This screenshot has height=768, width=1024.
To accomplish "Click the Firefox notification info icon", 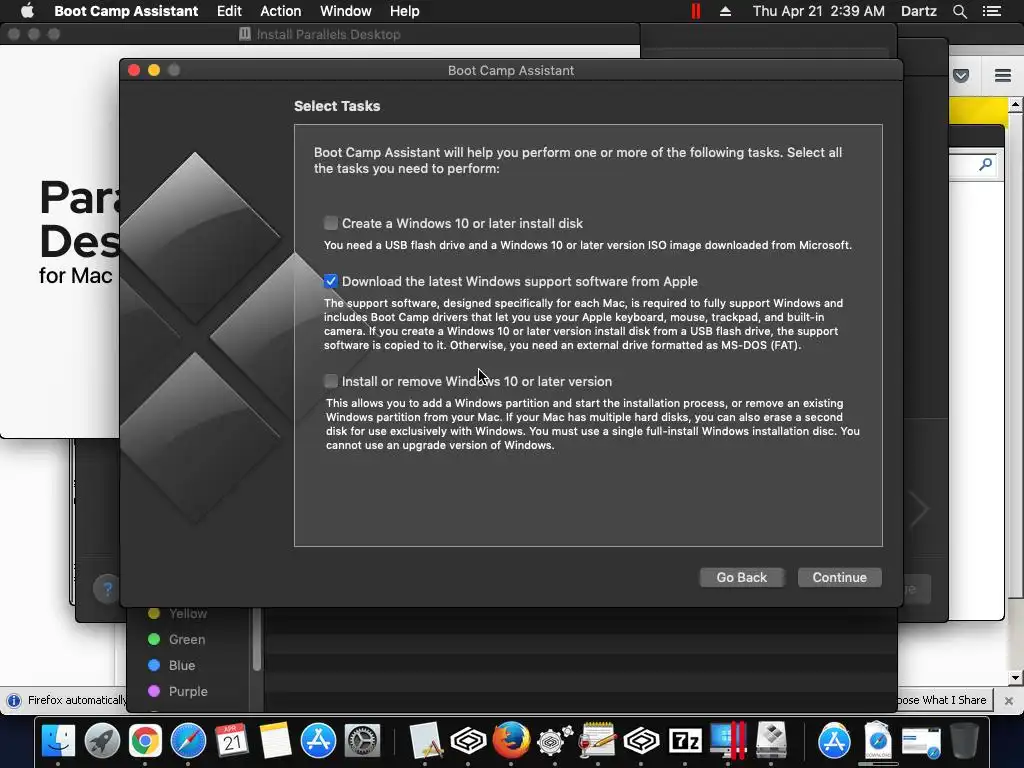I will (13, 700).
